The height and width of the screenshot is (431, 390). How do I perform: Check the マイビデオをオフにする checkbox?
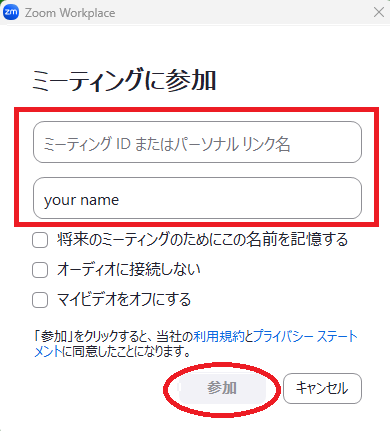(x=40, y=299)
